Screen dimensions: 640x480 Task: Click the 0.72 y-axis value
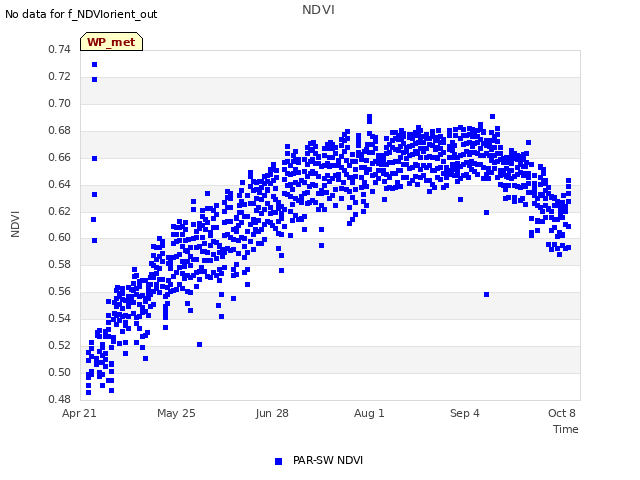click(x=59, y=76)
